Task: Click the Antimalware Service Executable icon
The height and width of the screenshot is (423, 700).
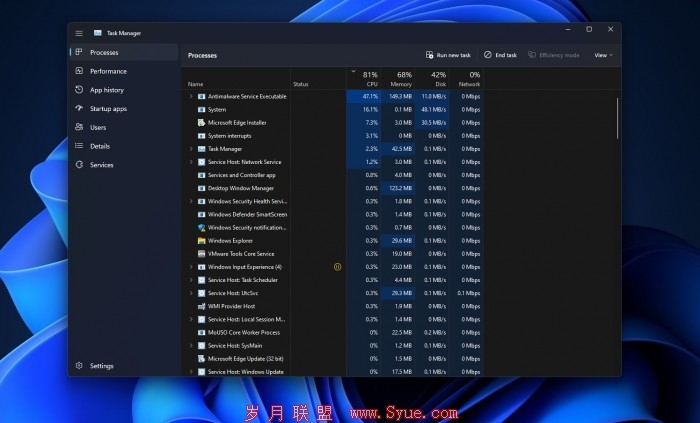Action: pos(201,96)
